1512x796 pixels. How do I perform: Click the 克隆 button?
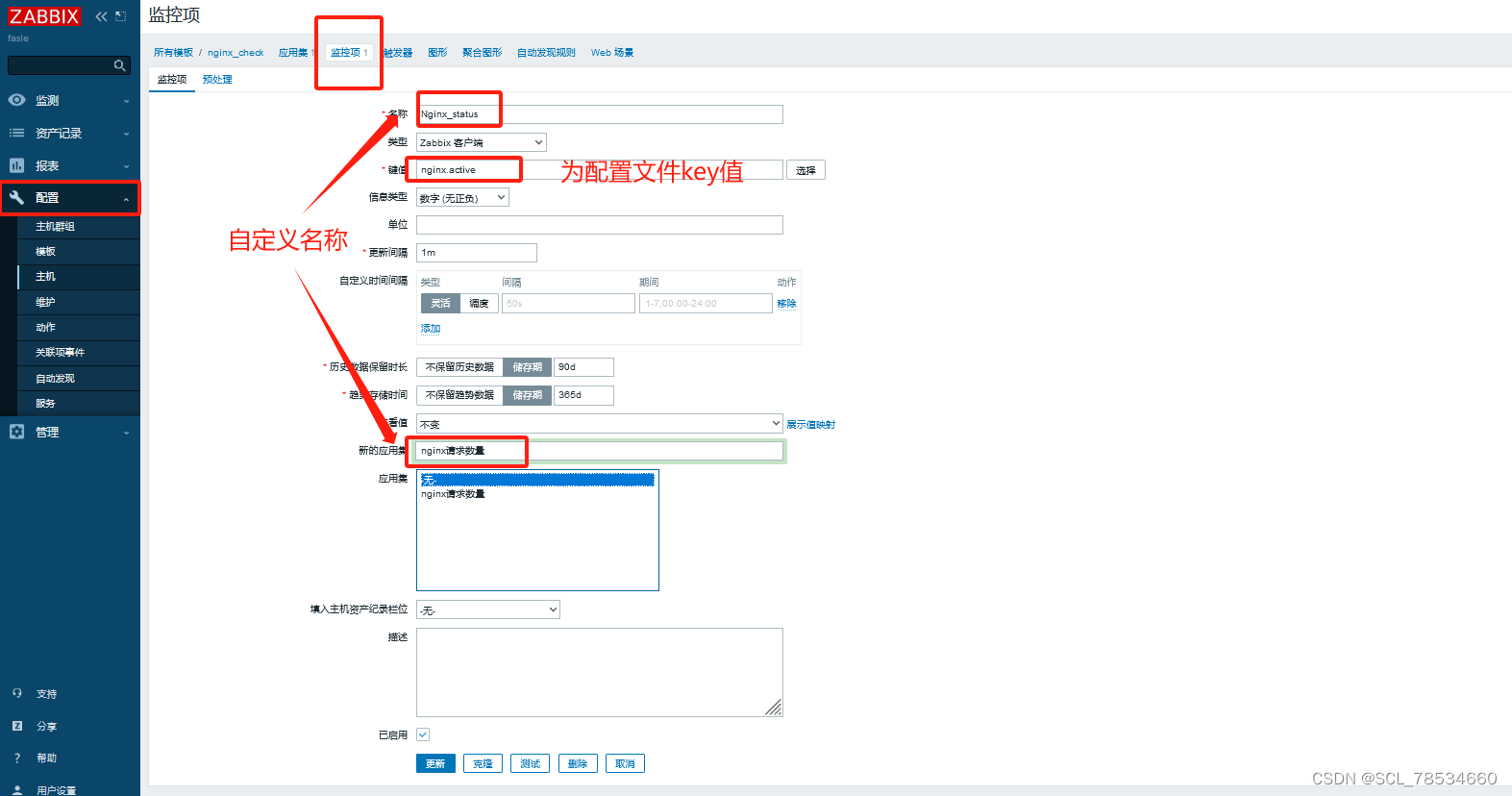(483, 763)
